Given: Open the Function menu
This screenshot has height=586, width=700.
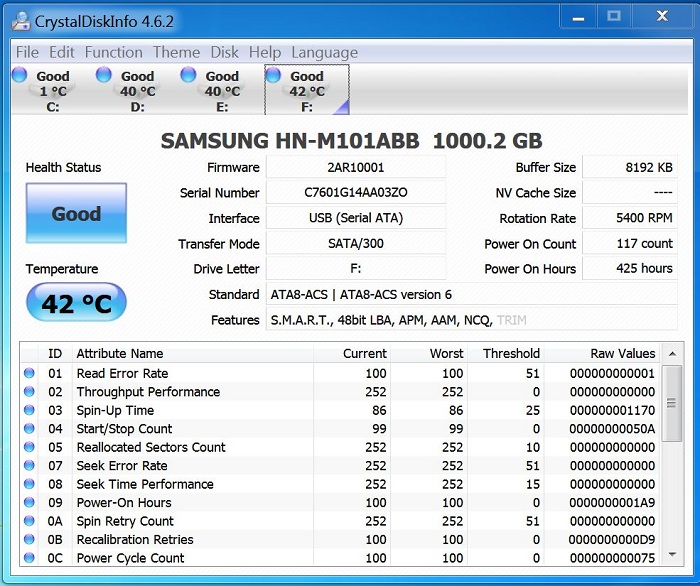Looking at the screenshot, I should tap(113, 52).
